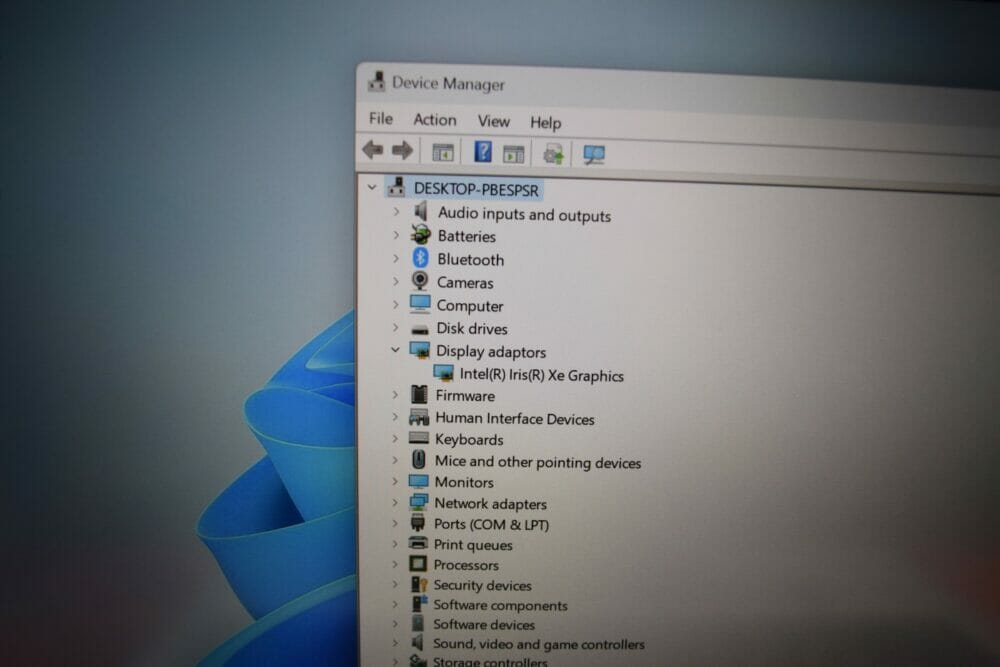The width and height of the screenshot is (1000, 667).
Task: Select the Security devices label
Action: coord(483,585)
